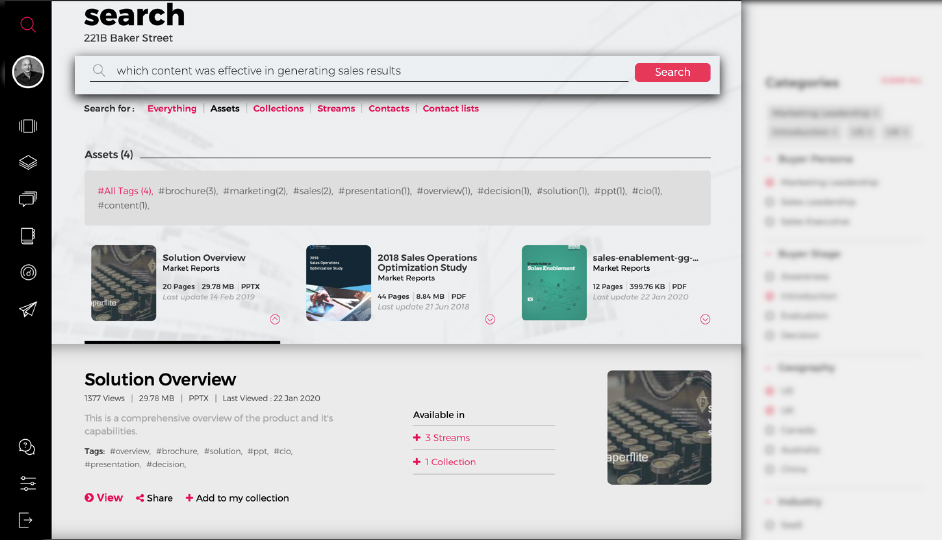This screenshot has width=942, height=540.
Task: Click View for Solution Overview
Action: [x=104, y=498]
